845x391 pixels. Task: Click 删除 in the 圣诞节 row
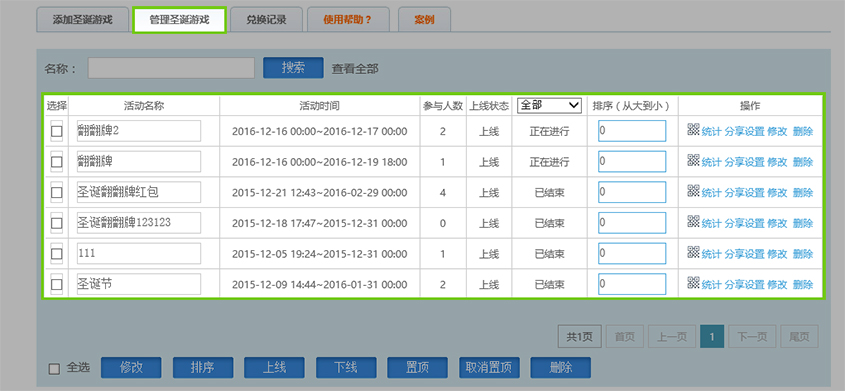tap(803, 285)
